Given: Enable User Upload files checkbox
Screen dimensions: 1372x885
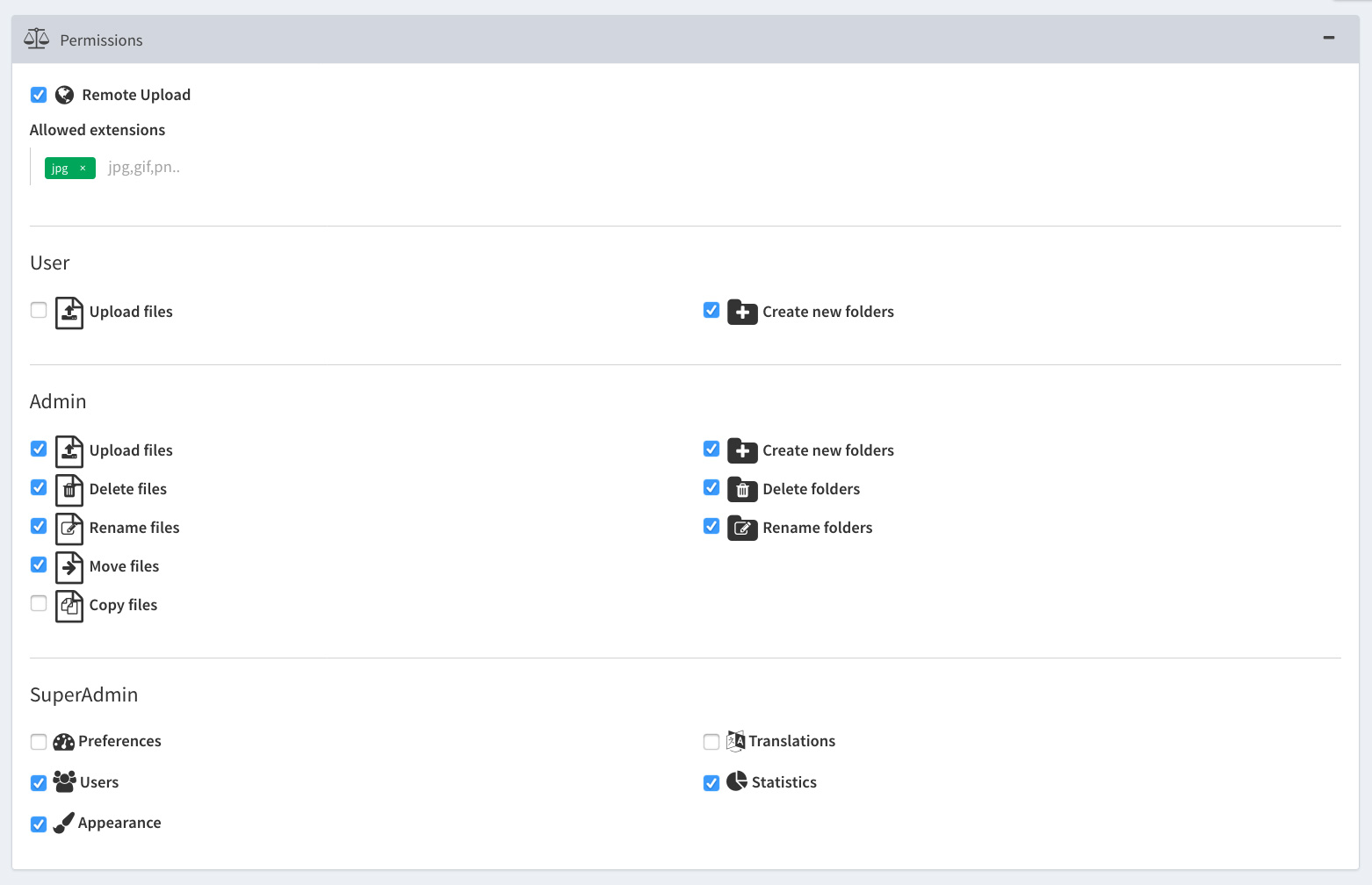Looking at the screenshot, I should pyautogui.click(x=39, y=310).
